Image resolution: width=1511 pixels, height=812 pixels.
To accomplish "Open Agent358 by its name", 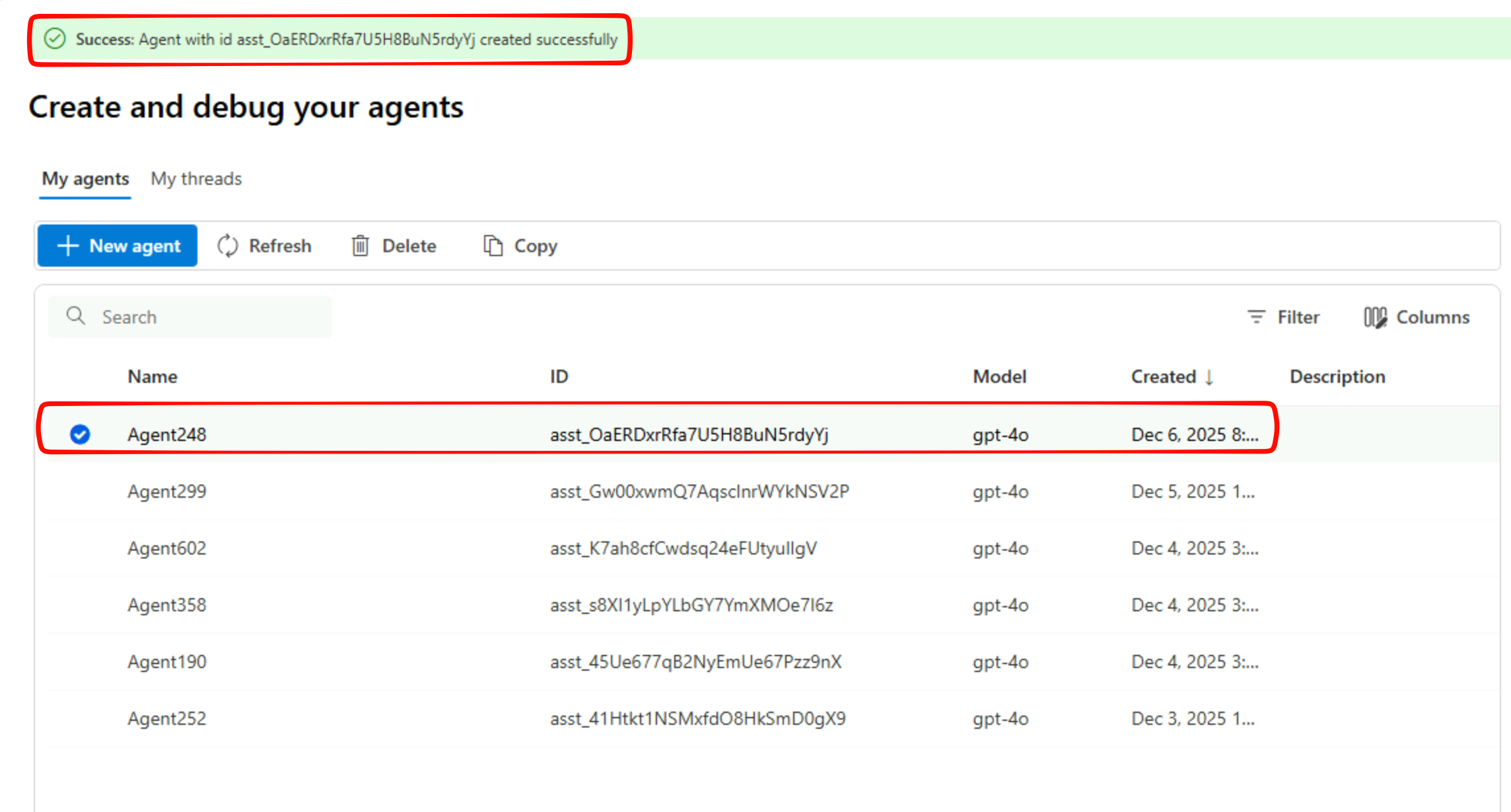I will point(167,605).
